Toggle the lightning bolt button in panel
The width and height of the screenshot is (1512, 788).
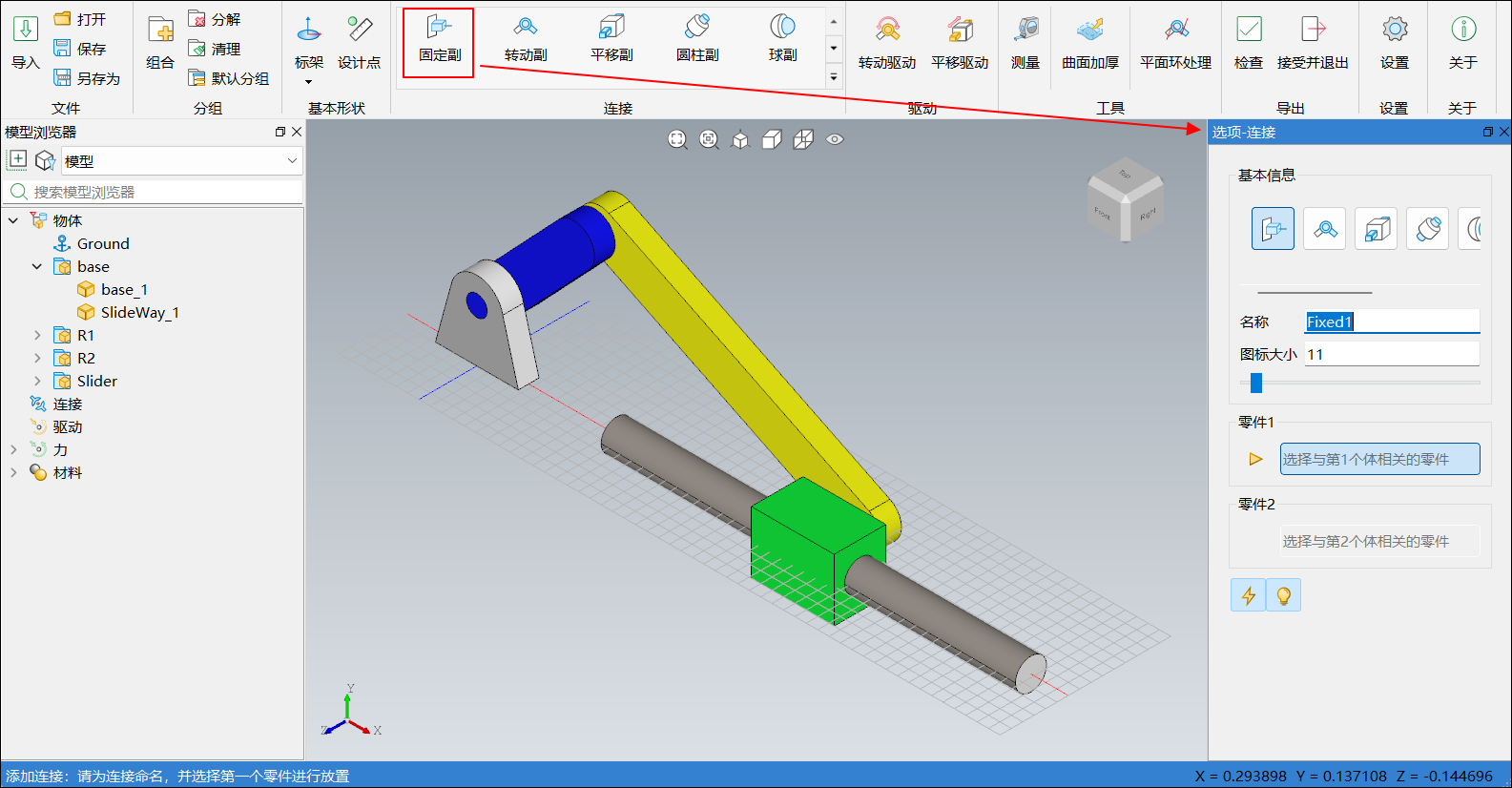(x=1248, y=595)
